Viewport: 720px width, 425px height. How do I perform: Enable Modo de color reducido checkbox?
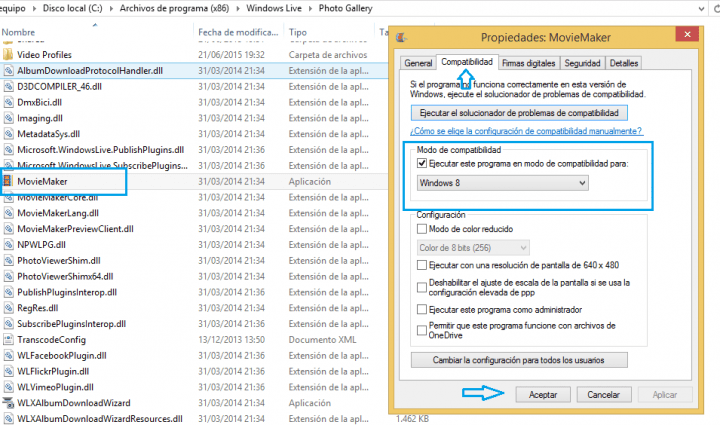422,229
